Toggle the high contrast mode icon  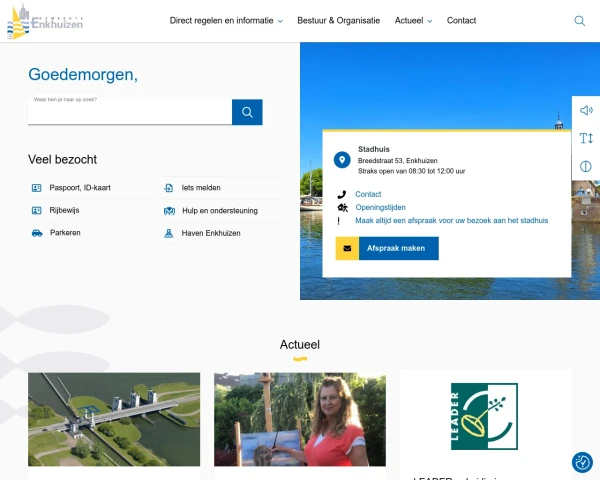[x=586, y=166]
